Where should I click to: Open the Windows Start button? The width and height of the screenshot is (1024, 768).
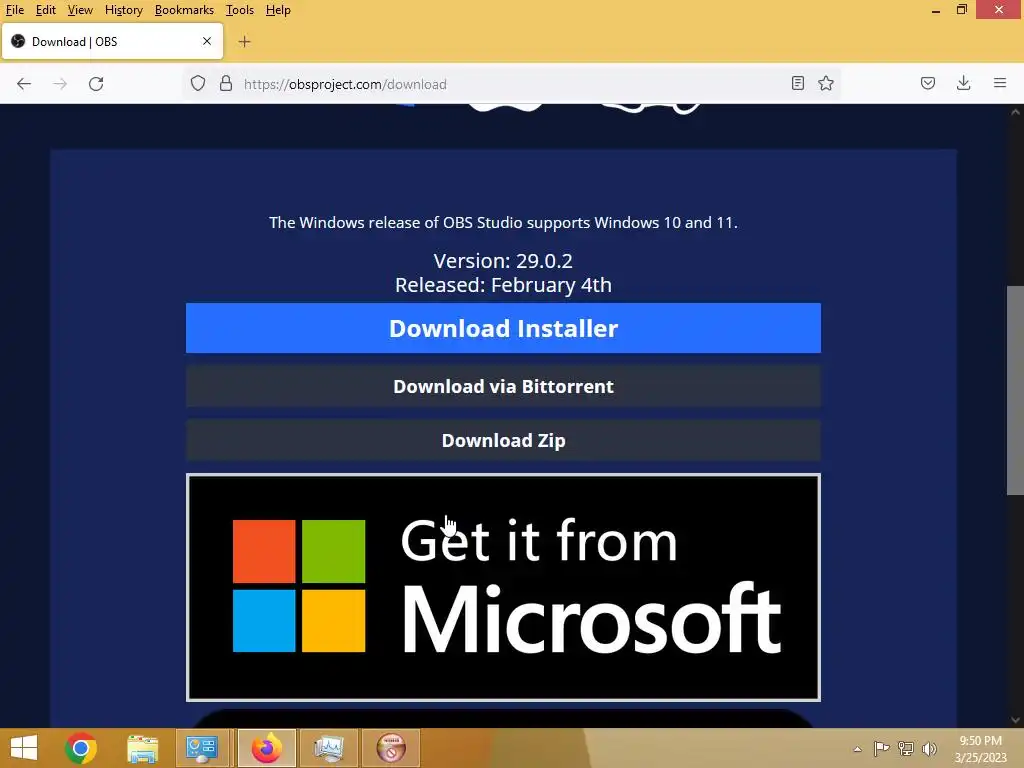click(x=24, y=748)
